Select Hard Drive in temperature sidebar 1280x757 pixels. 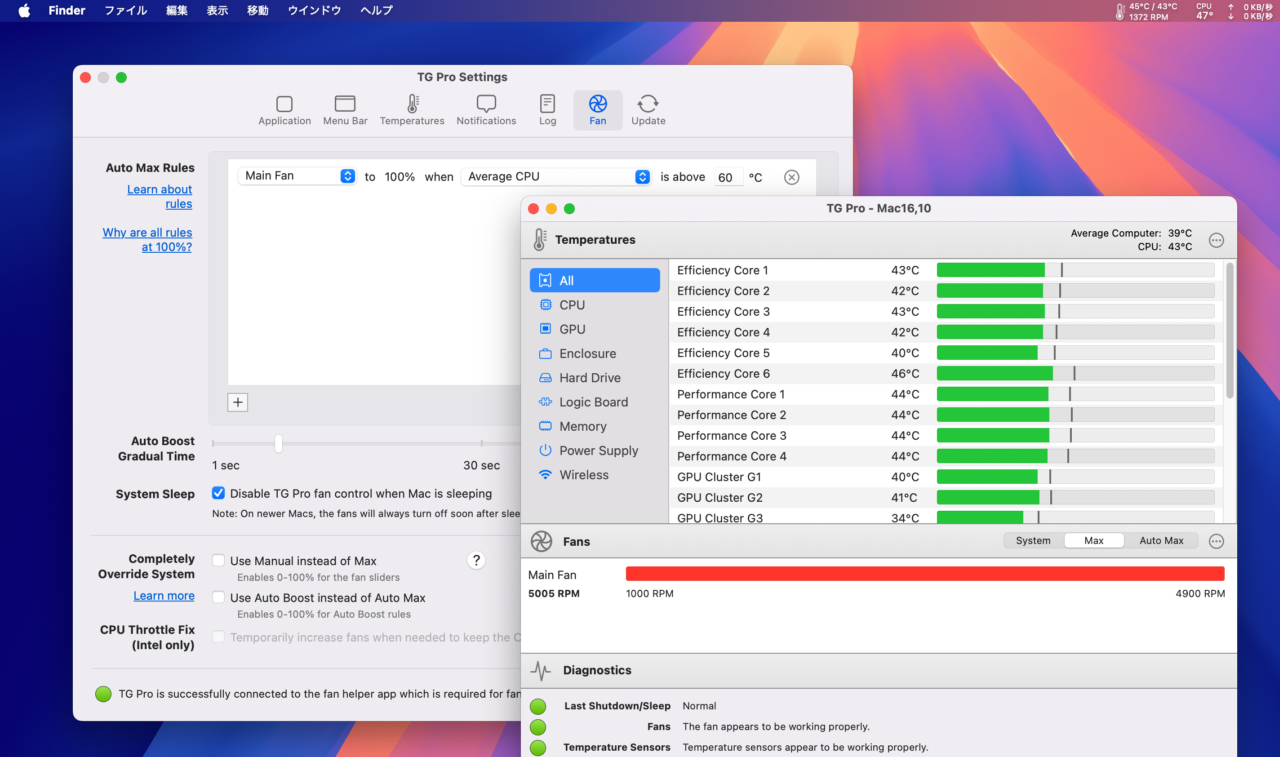click(x=595, y=378)
